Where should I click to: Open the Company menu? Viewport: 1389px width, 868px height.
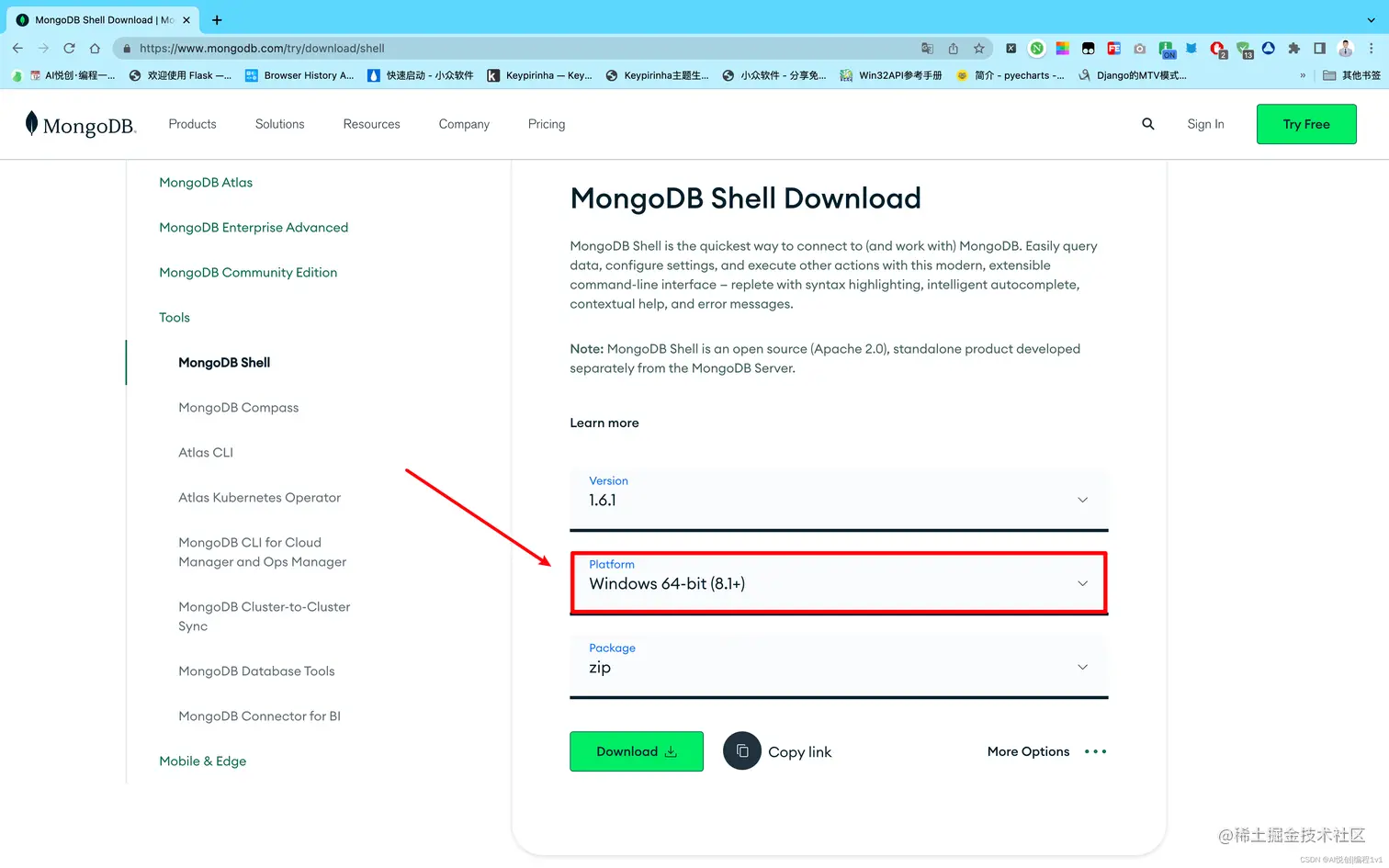[x=464, y=124]
